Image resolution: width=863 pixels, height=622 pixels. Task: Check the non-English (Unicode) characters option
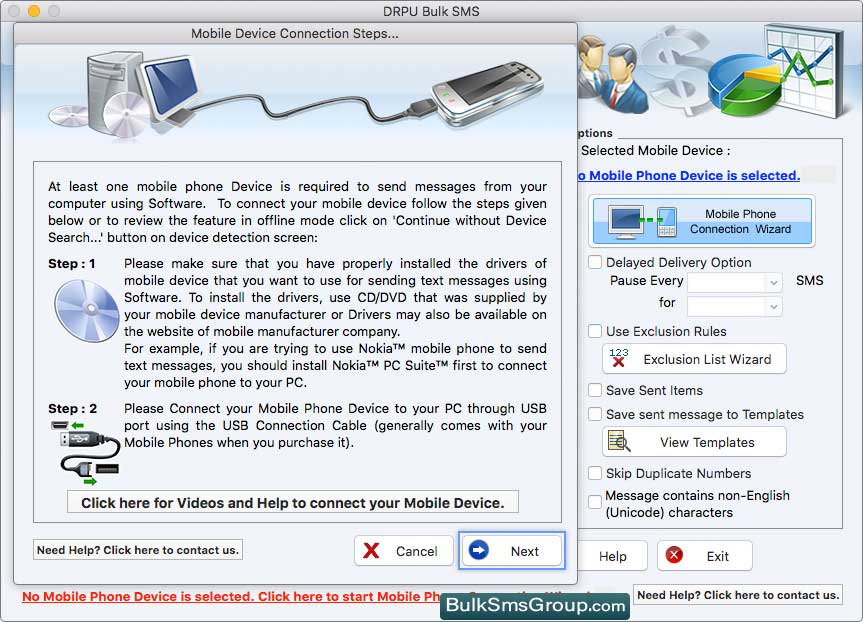click(595, 501)
